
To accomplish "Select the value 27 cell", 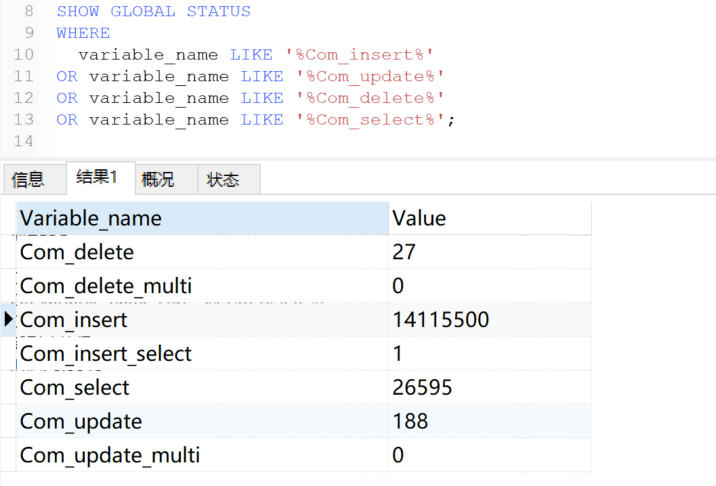I will (x=490, y=252).
